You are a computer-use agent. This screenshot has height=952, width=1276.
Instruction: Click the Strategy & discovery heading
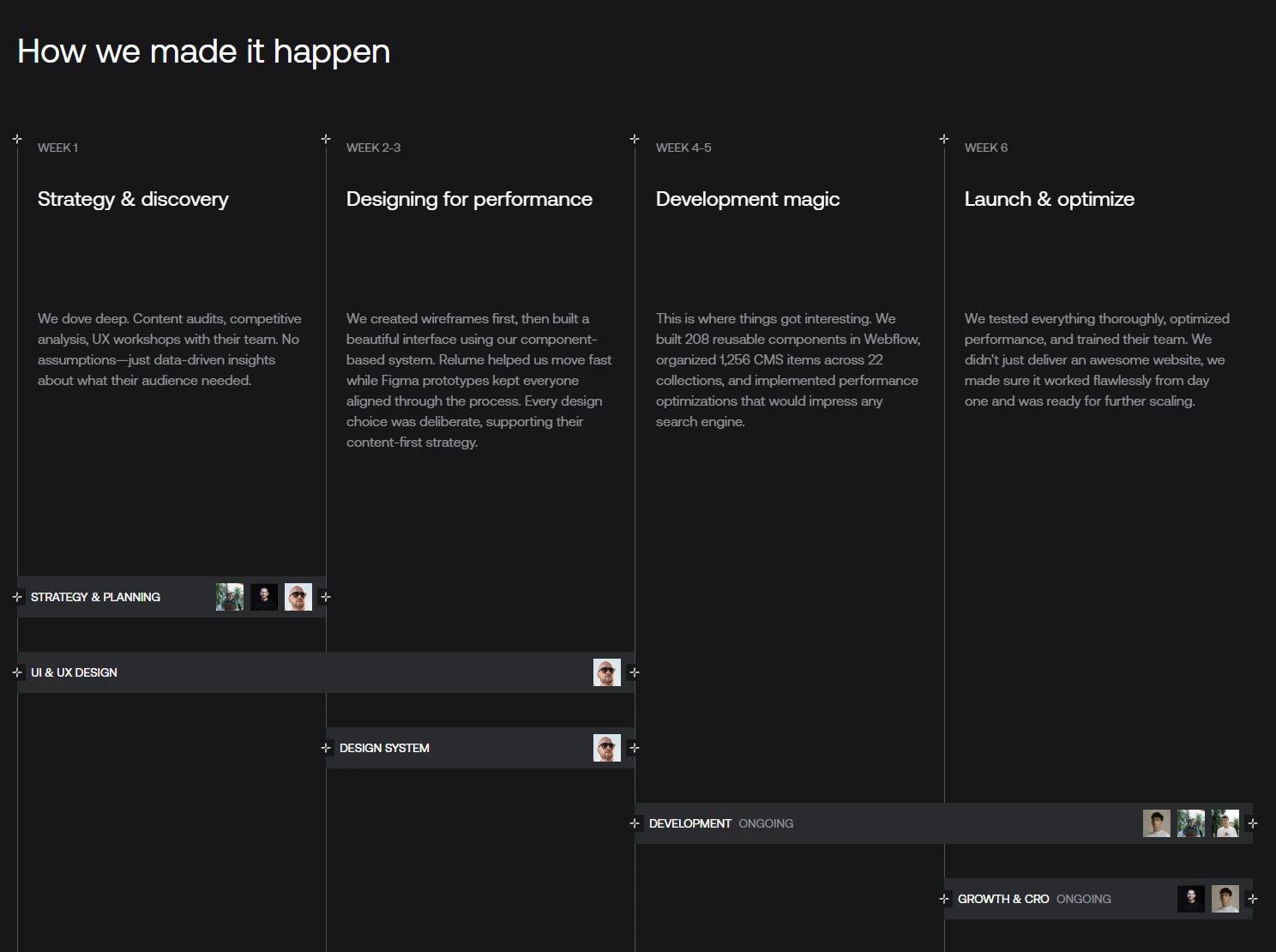point(133,199)
